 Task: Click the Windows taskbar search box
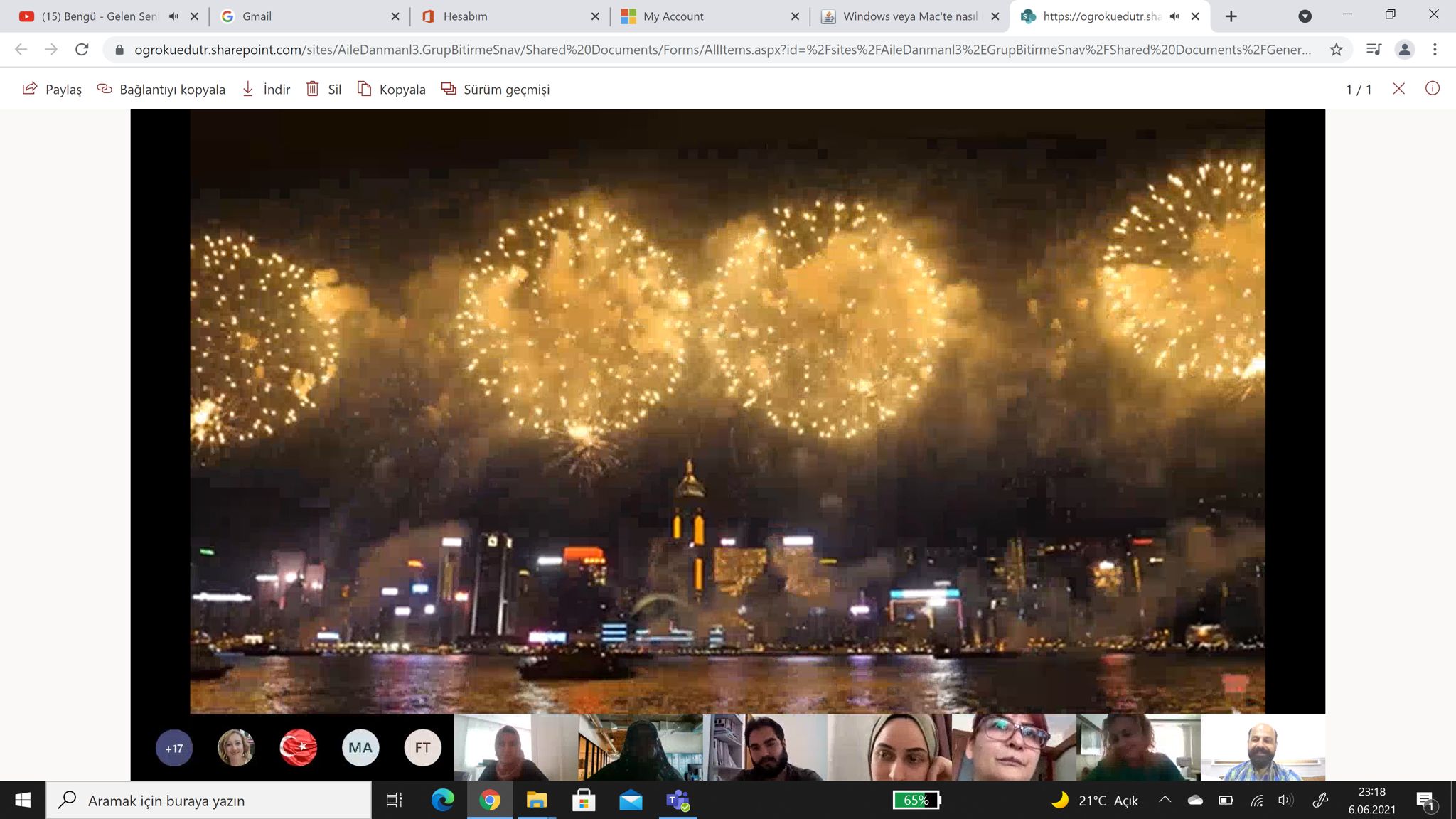coord(209,801)
